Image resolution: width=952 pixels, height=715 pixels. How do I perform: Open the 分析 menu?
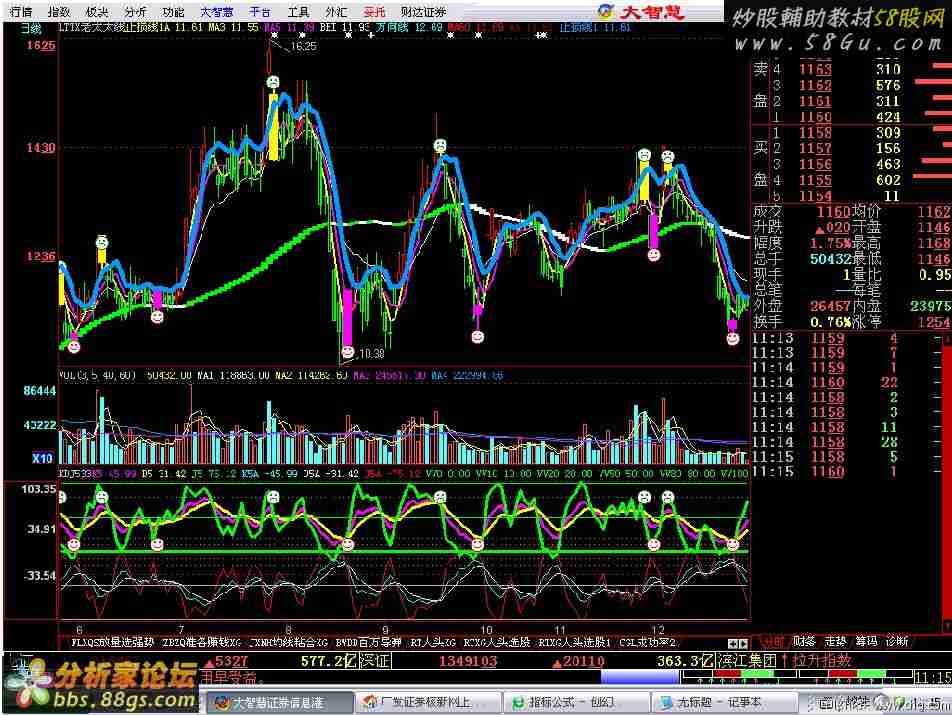[135, 12]
